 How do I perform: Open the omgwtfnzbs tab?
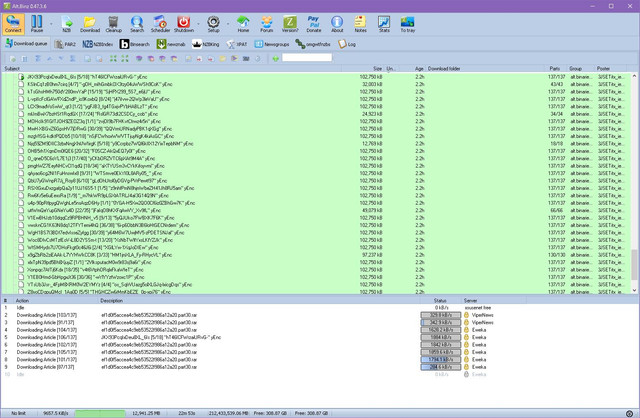[x=313, y=44]
